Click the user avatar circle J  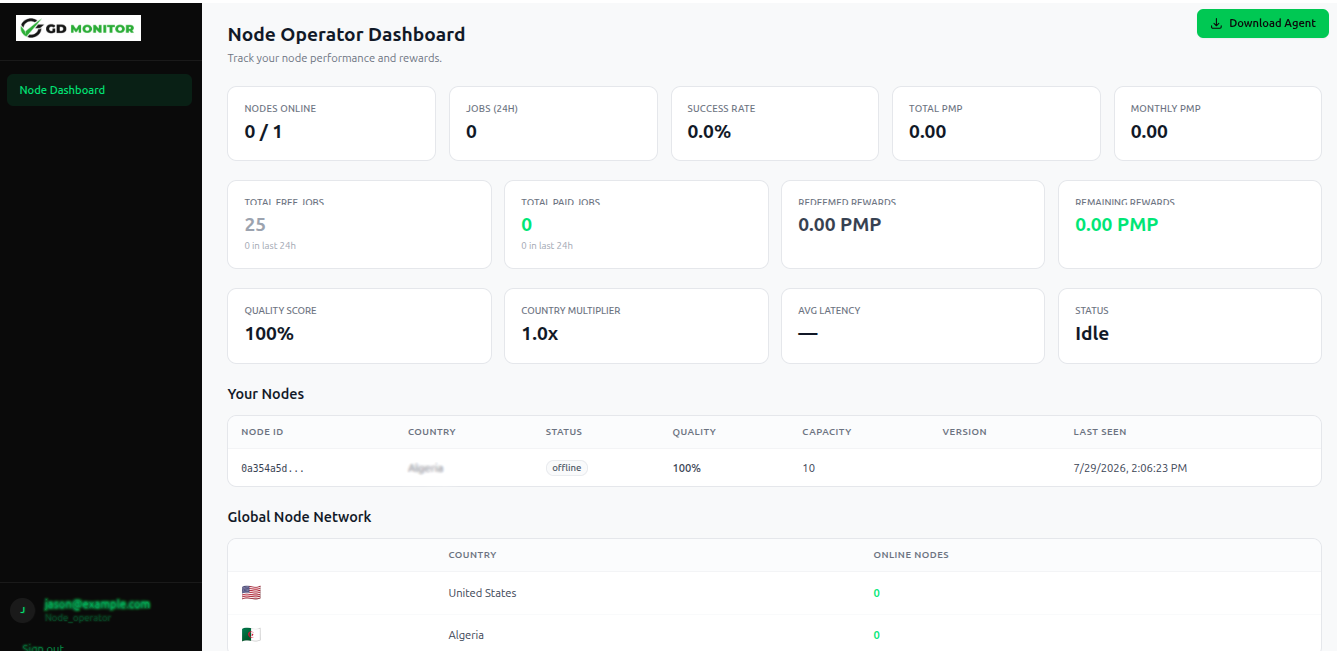tap(22, 610)
